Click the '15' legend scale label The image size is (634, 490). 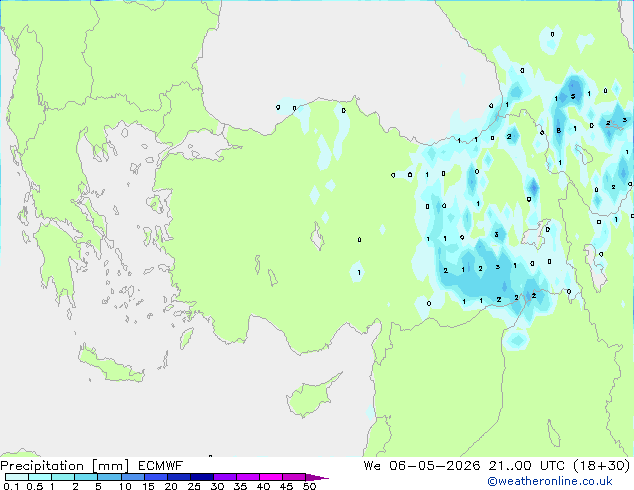tap(148, 486)
